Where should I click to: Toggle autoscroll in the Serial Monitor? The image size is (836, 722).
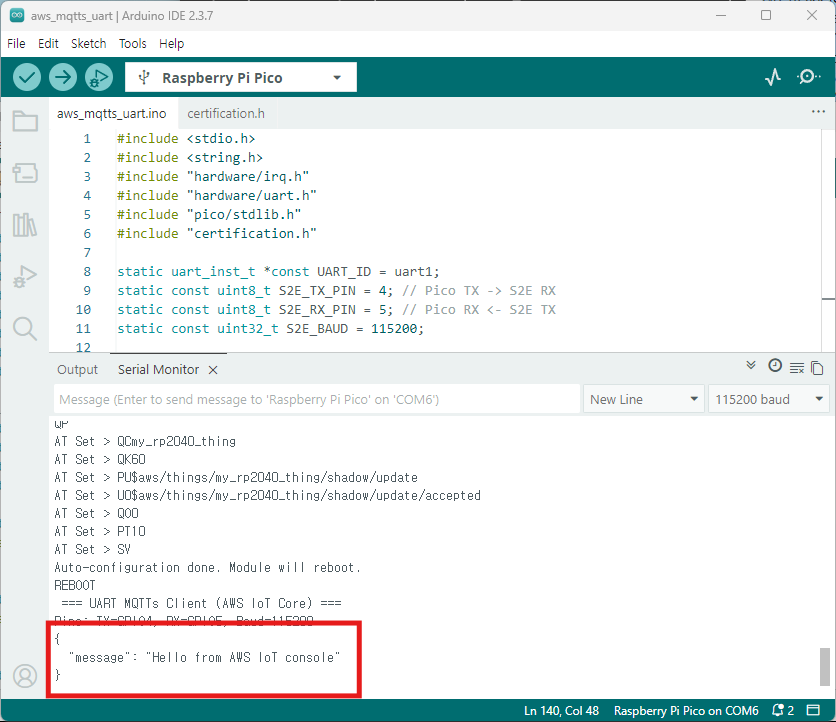pyautogui.click(x=752, y=366)
